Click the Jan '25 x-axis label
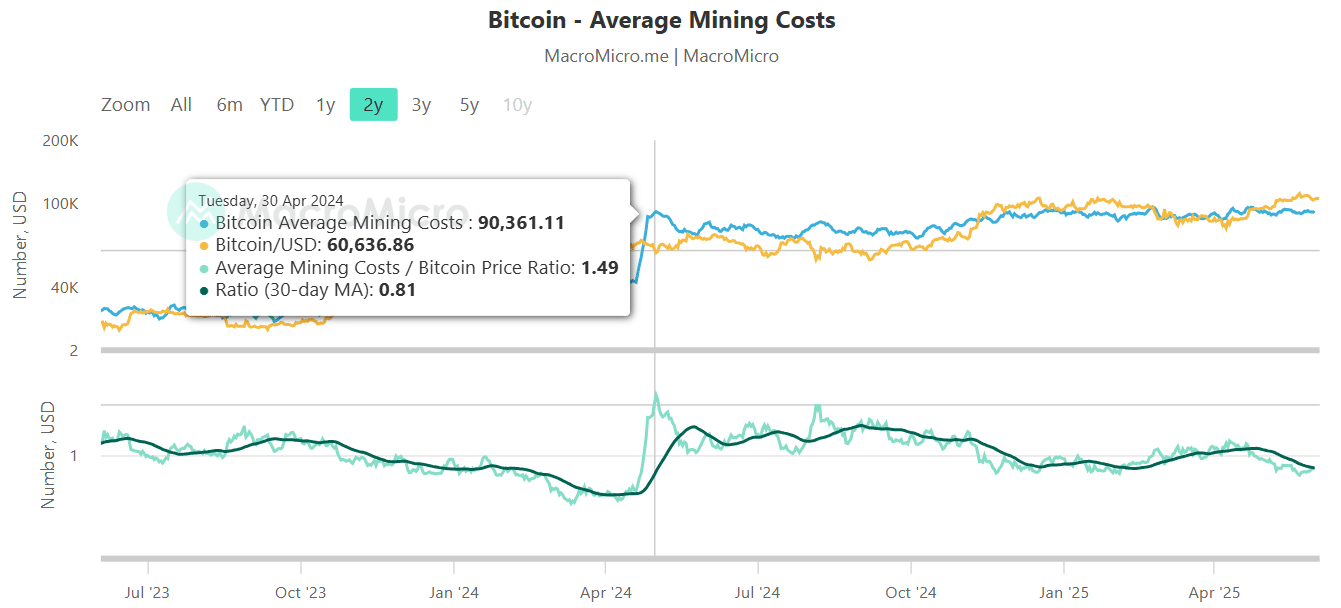The height and width of the screenshot is (608, 1341). click(1065, 593)
